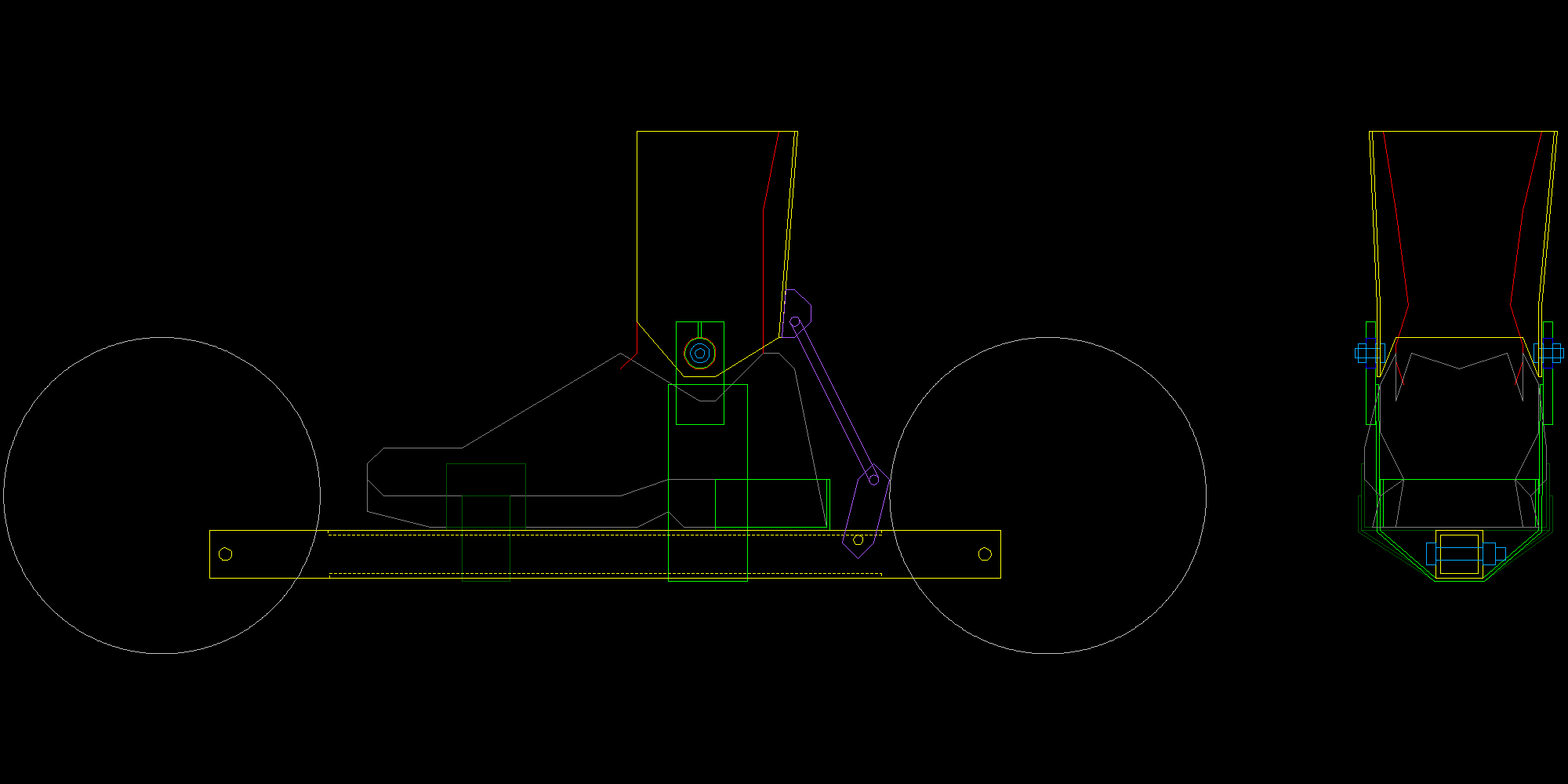This screenshot has height=784, width=1568.
Task: Click the blue concentric pivot circle at ankle
Action: coord(699,354)
